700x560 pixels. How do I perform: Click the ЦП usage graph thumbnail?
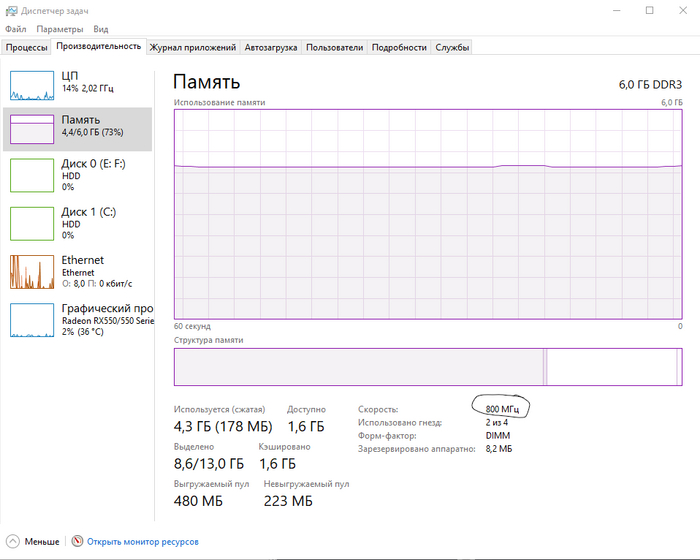pyautogui.click(x=32, y=85)
